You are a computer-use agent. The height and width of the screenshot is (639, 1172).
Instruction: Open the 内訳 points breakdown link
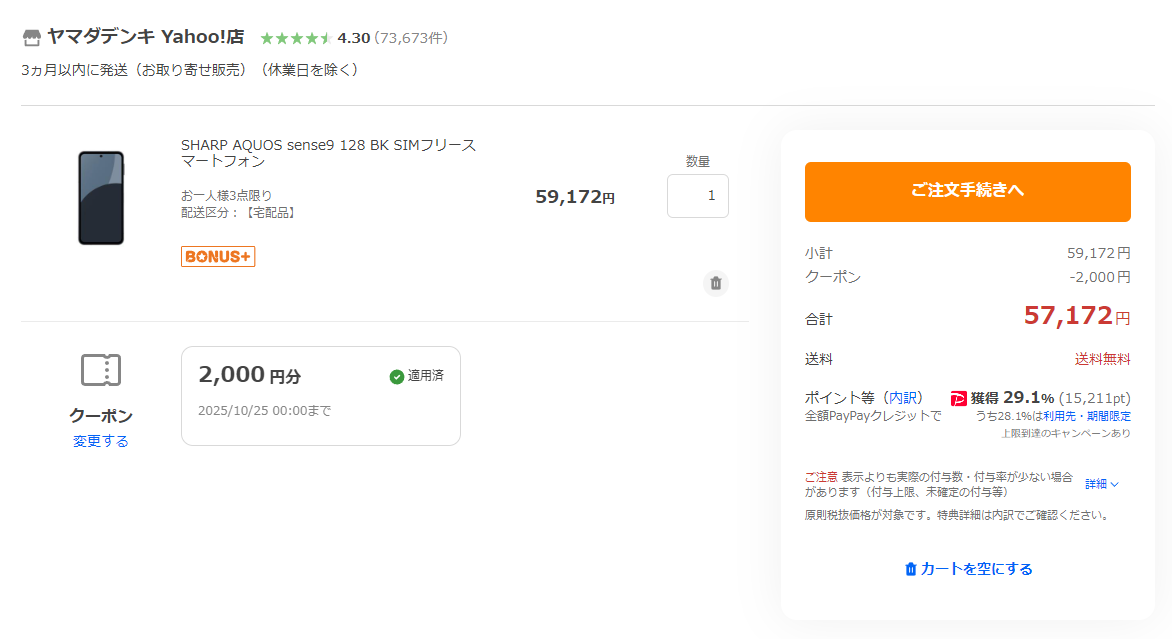coord(903,397)
